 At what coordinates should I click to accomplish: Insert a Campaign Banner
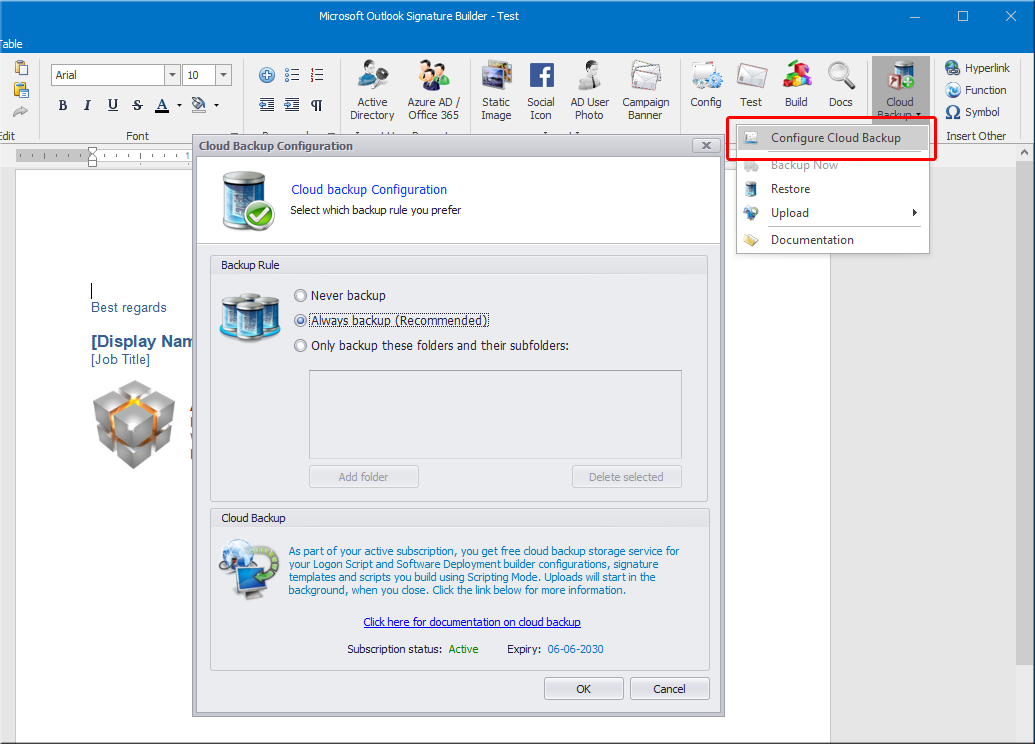(646, 90)
